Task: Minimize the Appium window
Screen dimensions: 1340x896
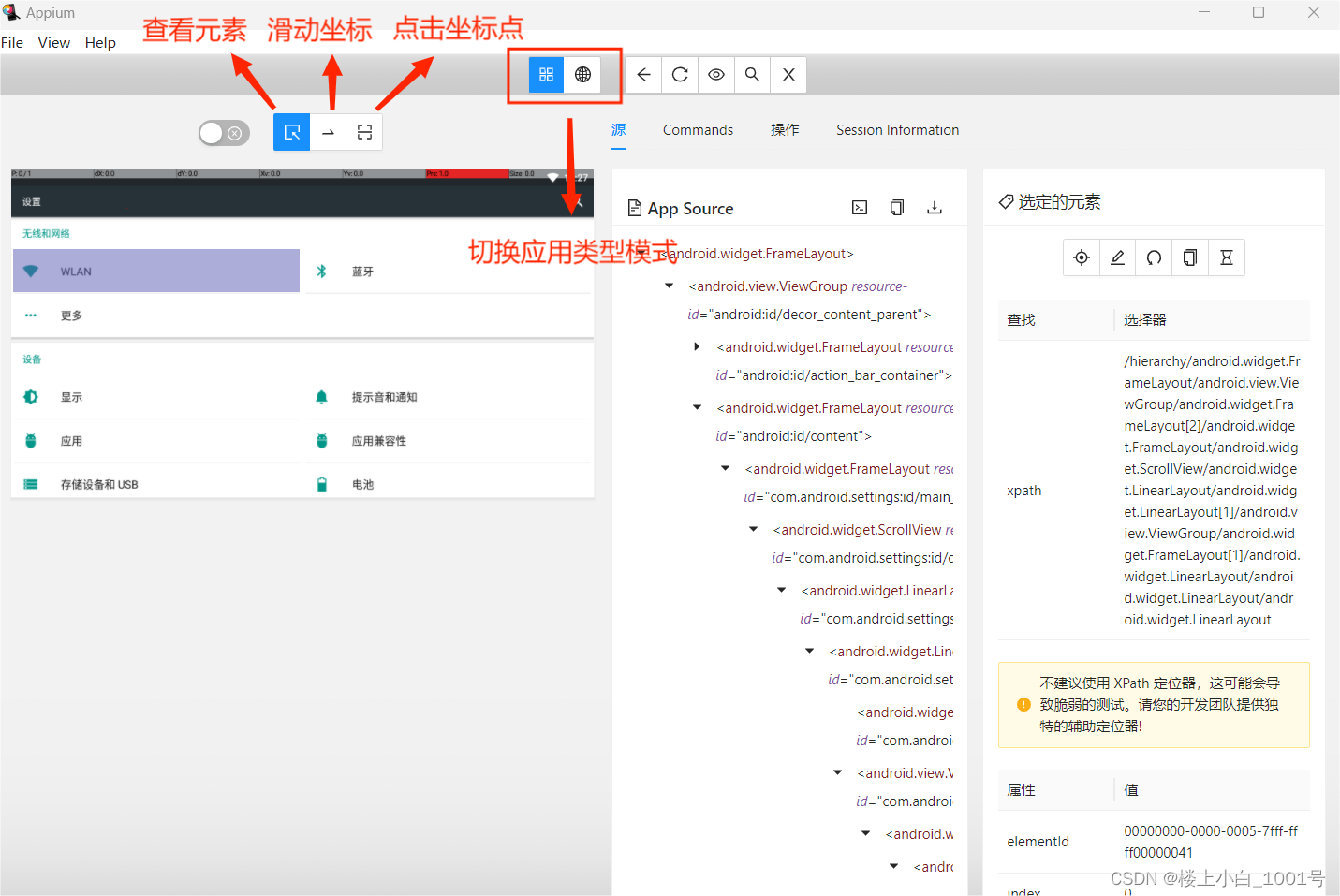Action: point(1204,12)
